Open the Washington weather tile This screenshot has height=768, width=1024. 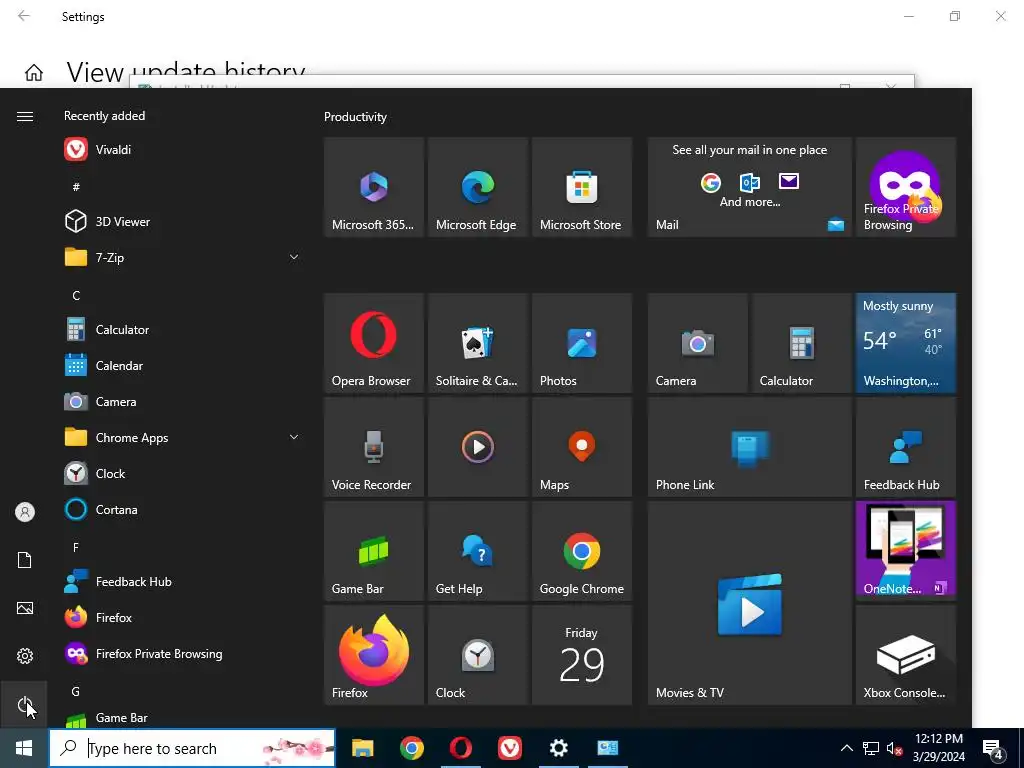906,343
